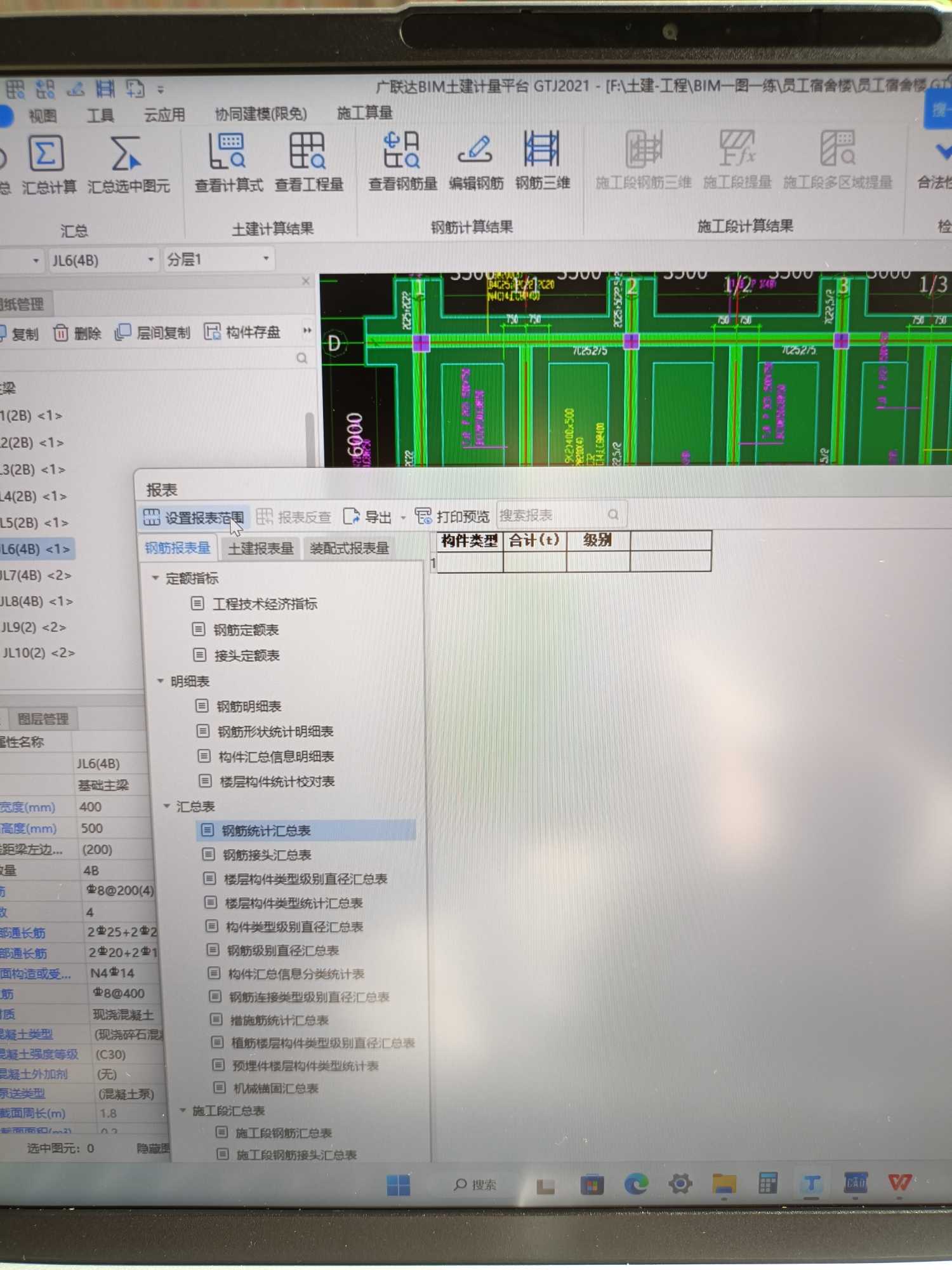Close the component list panel
Image resolution: width=952 pixels, height=1270 pixels.
pyautogui.click(x=306, y=281)
